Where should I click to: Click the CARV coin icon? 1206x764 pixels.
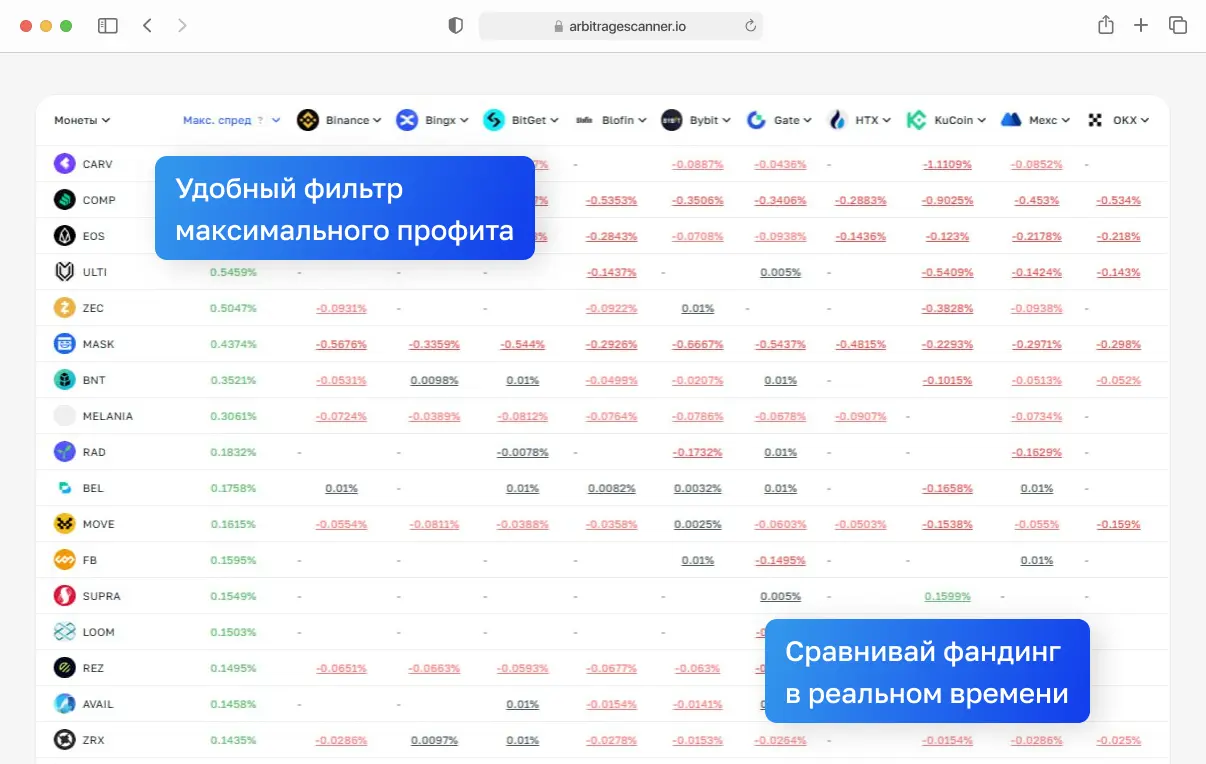64,164
